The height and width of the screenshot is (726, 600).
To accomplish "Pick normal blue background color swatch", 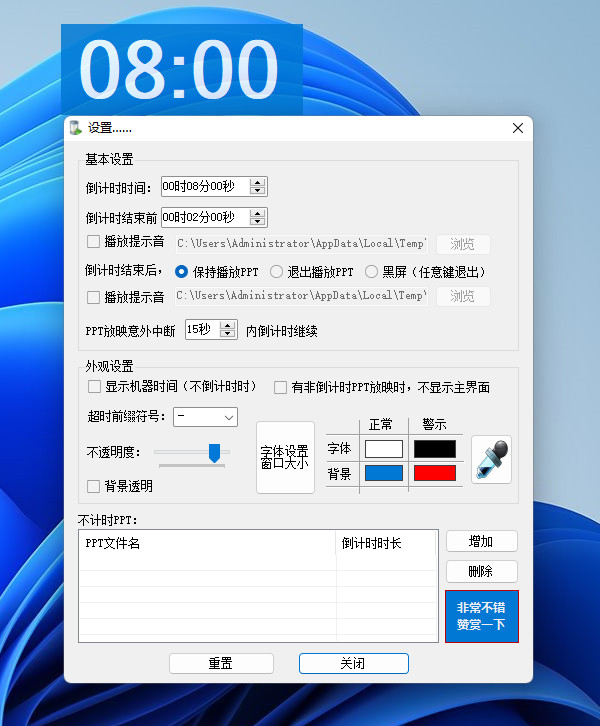I will [x=384, y=473].
